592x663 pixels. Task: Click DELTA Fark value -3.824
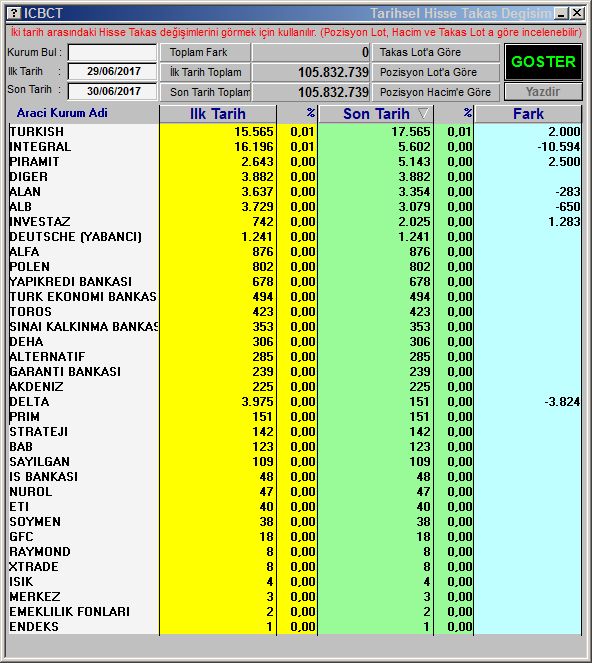coord(562,402)
